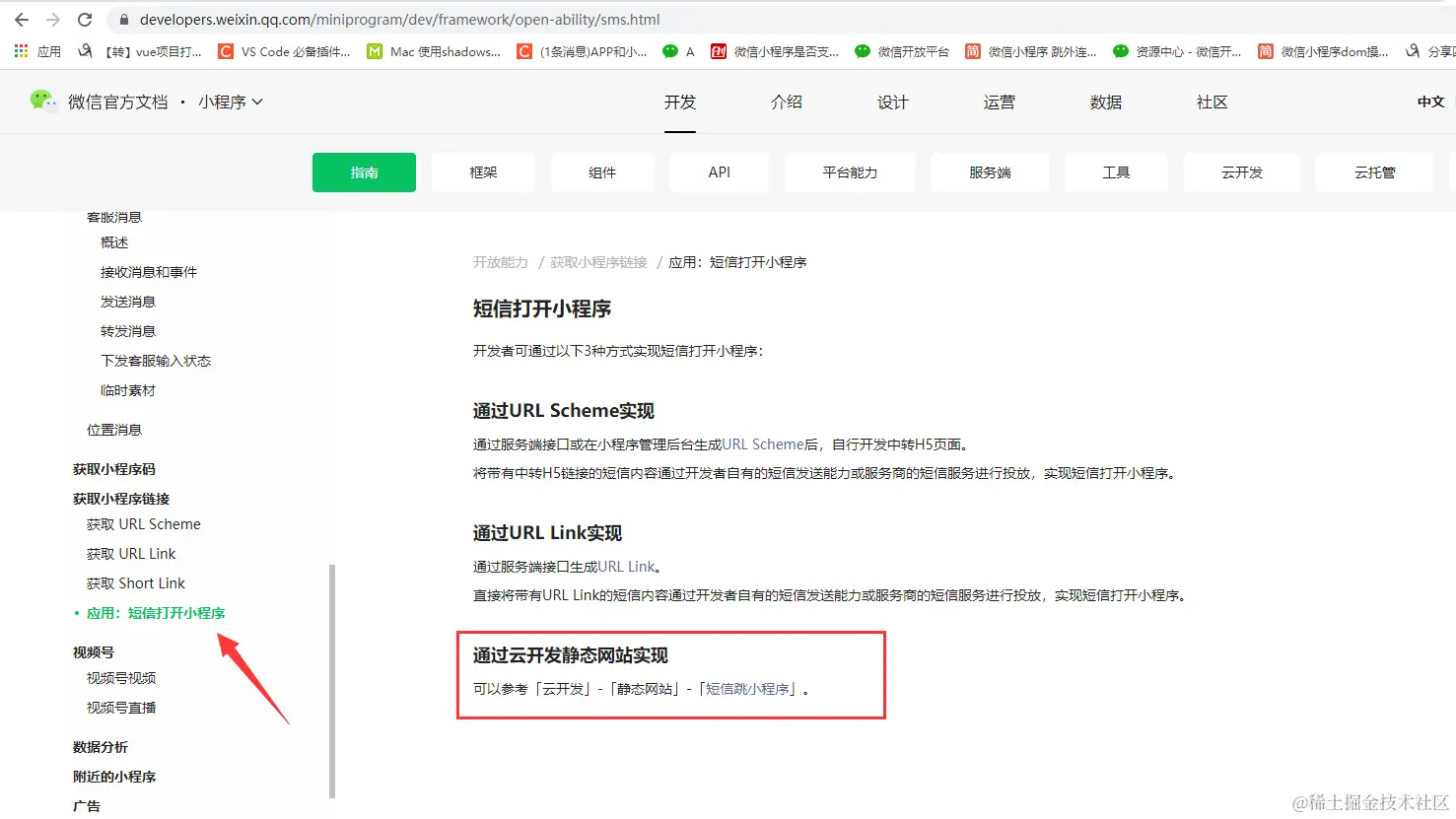
Task: Open the 小程序 dropdown in header
Action: [231, 102]
